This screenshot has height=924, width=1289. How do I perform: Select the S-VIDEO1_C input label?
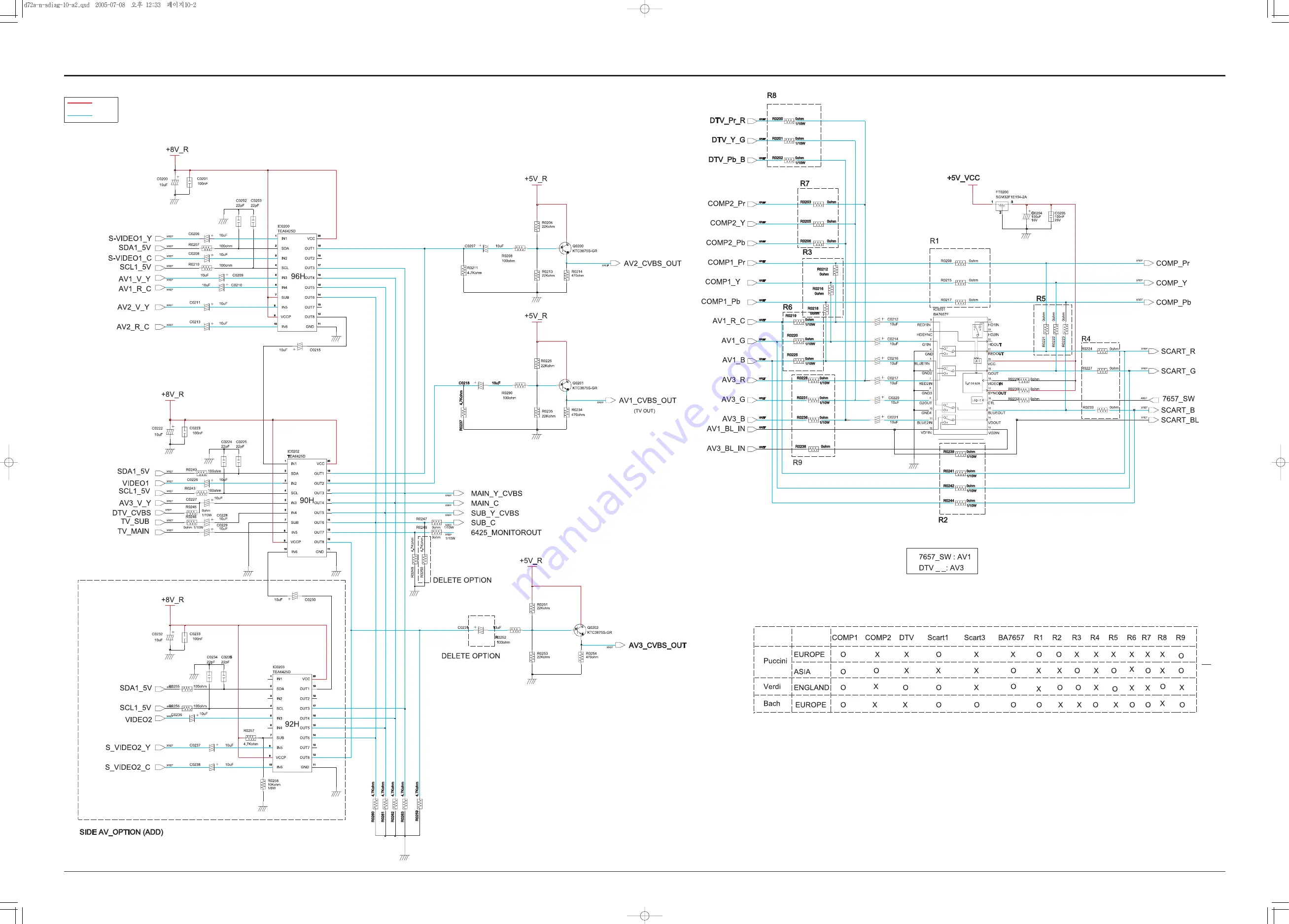130,258
